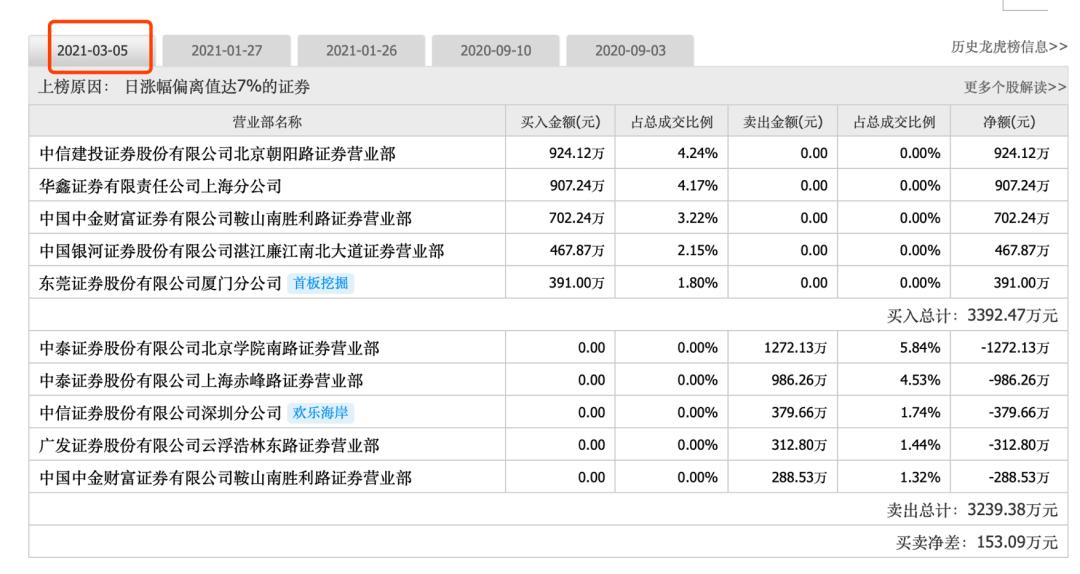This screenshot has width=1080, height=574.
Task: Switch to the 2020-09-10 tab
Action: point(496,50)
